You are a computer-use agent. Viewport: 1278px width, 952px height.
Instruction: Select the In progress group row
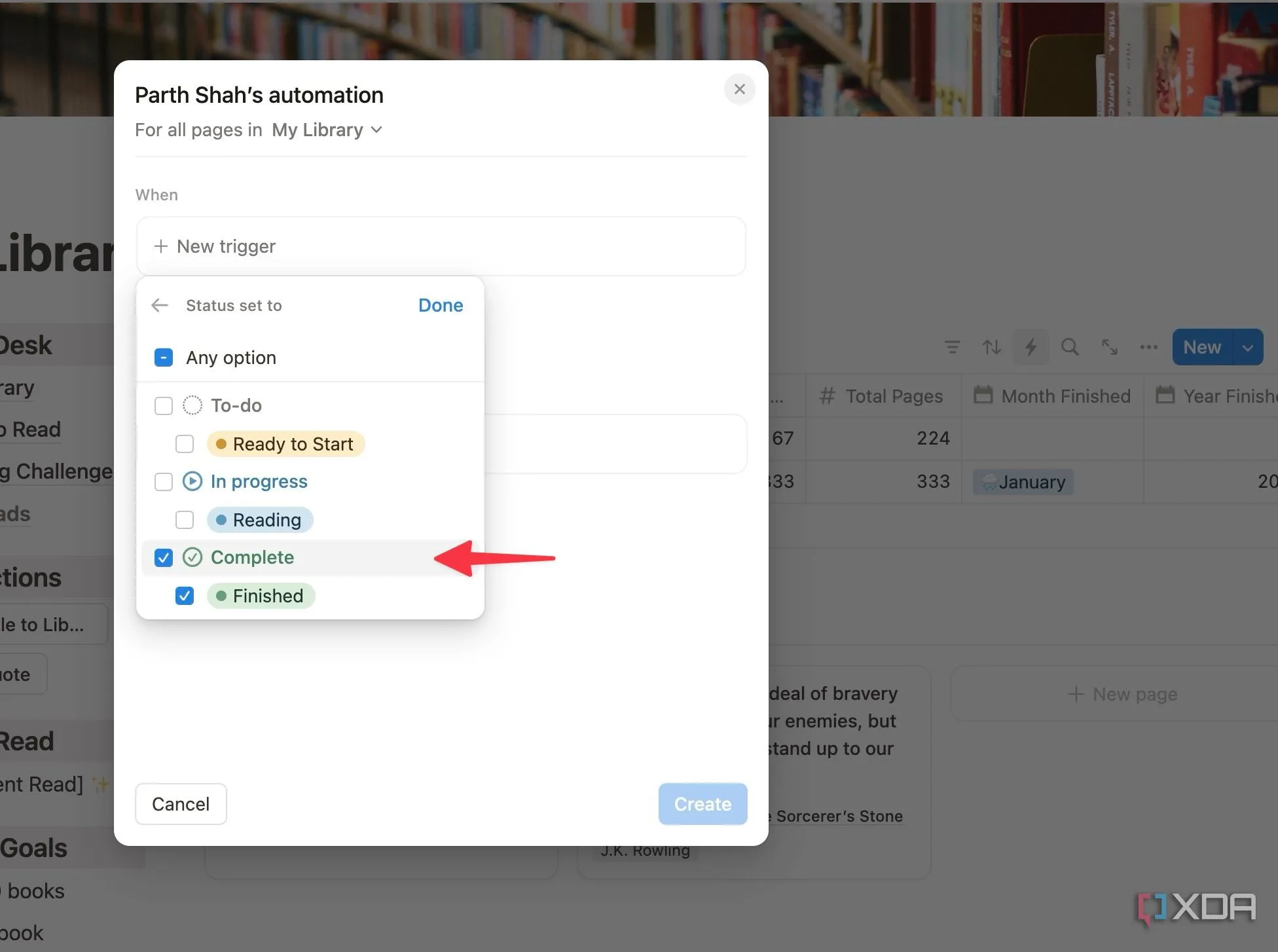259,482
